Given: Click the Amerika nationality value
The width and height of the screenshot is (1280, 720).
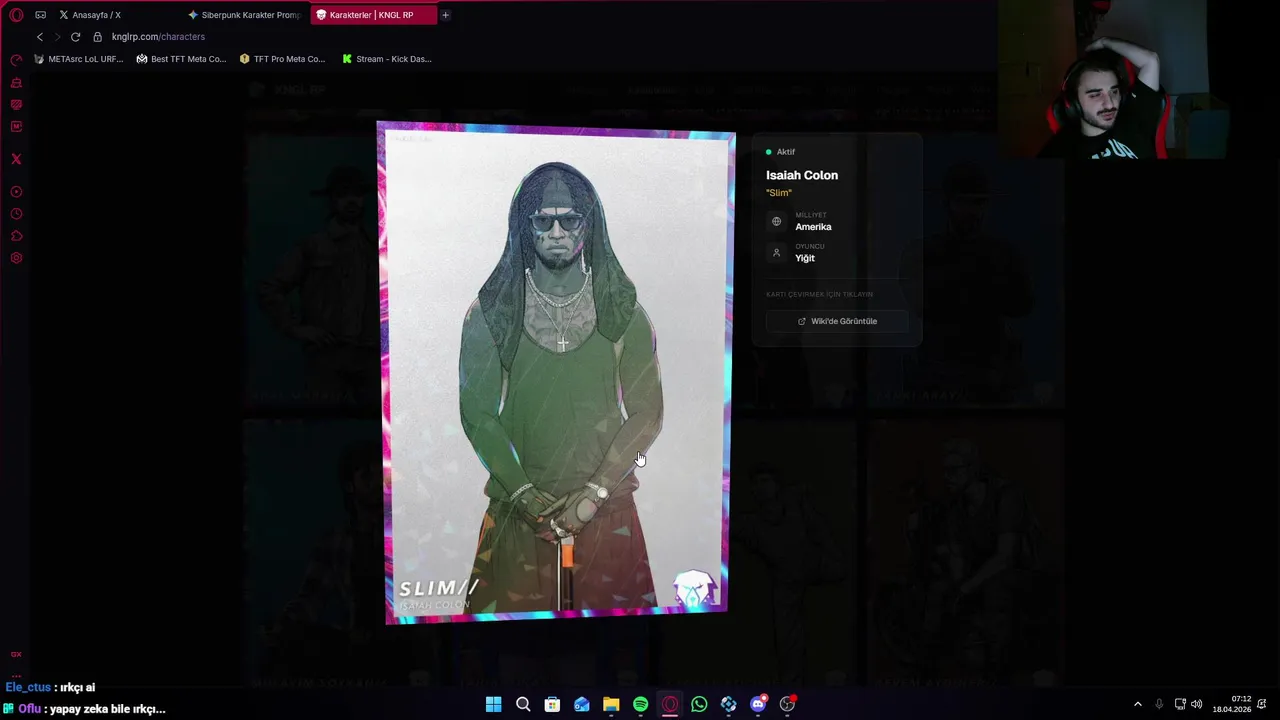Looking at the screenshot, I should [813, 227].
